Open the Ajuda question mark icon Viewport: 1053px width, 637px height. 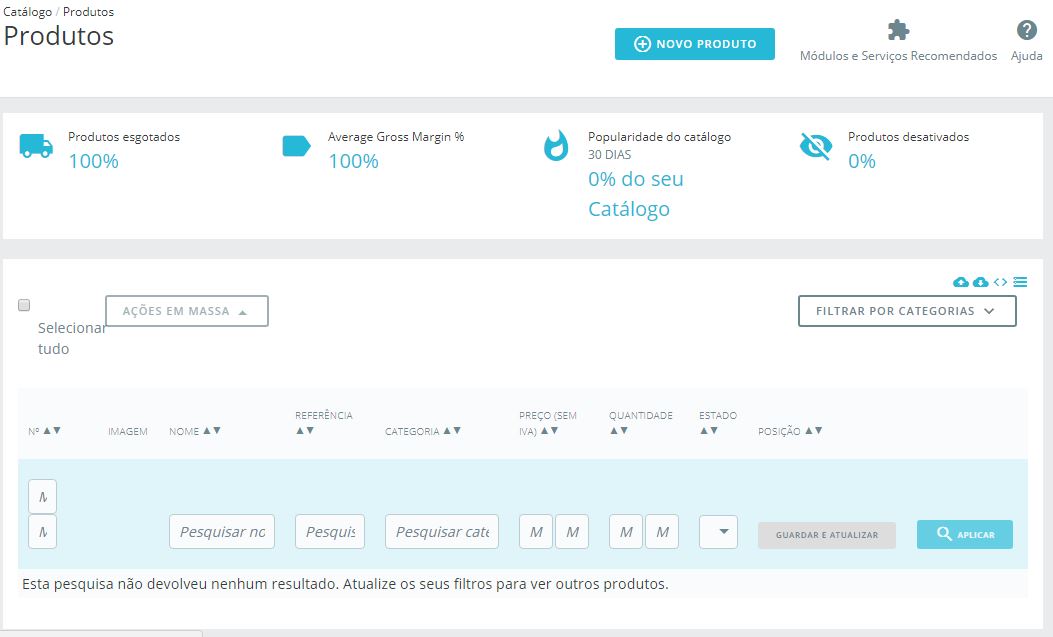(1026, 30)
